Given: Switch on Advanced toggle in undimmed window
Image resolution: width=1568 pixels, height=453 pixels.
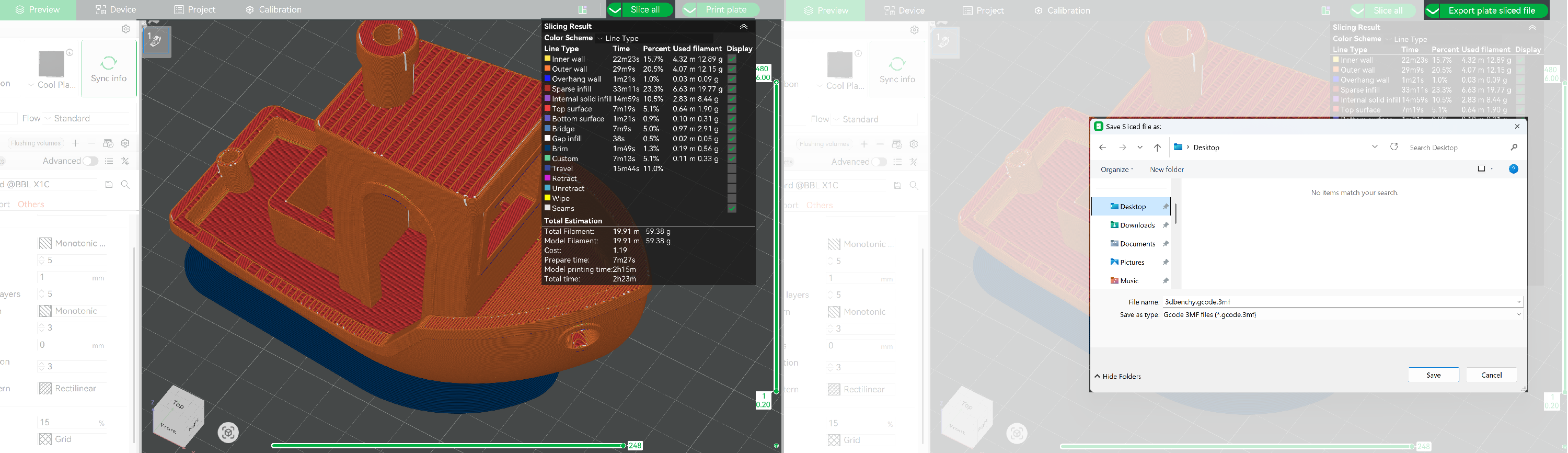Looking at the screenshot, I should [x=91, y=161].
